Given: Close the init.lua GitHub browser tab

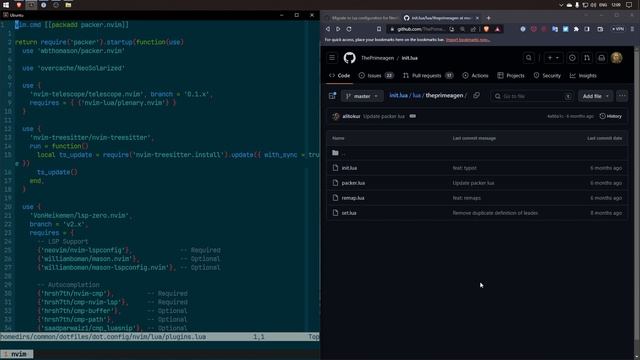Looking at the screenshot, I should [477, 18].
